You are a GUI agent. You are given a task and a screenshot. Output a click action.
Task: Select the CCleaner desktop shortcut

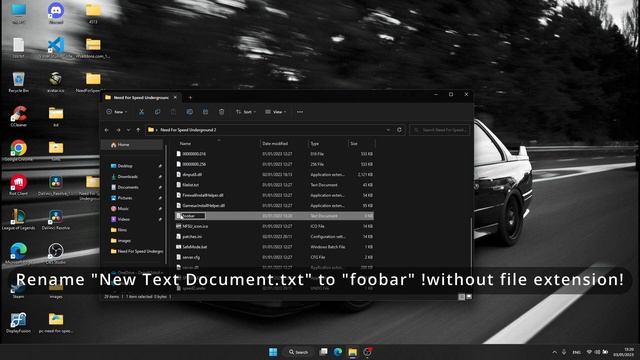[x=18, y=116]
